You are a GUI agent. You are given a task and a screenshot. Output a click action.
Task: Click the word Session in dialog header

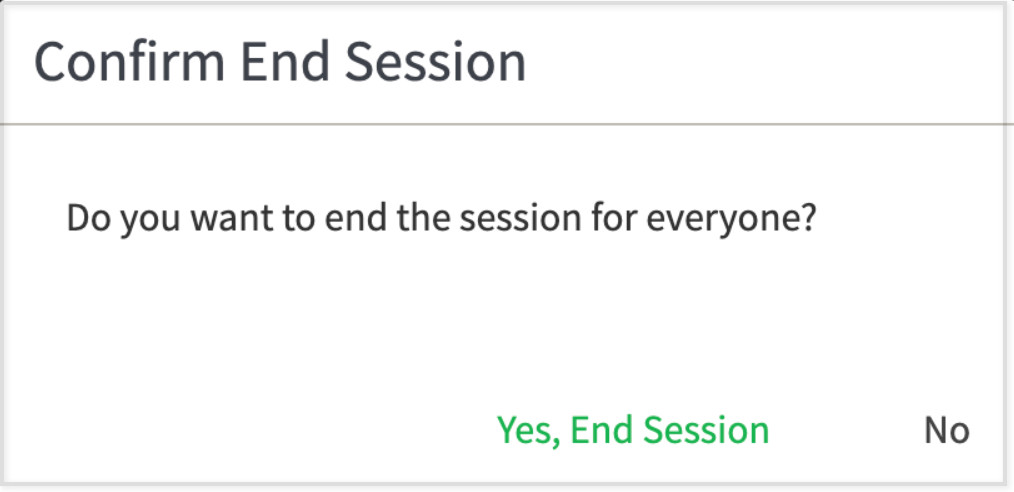[x=435, y=63]
